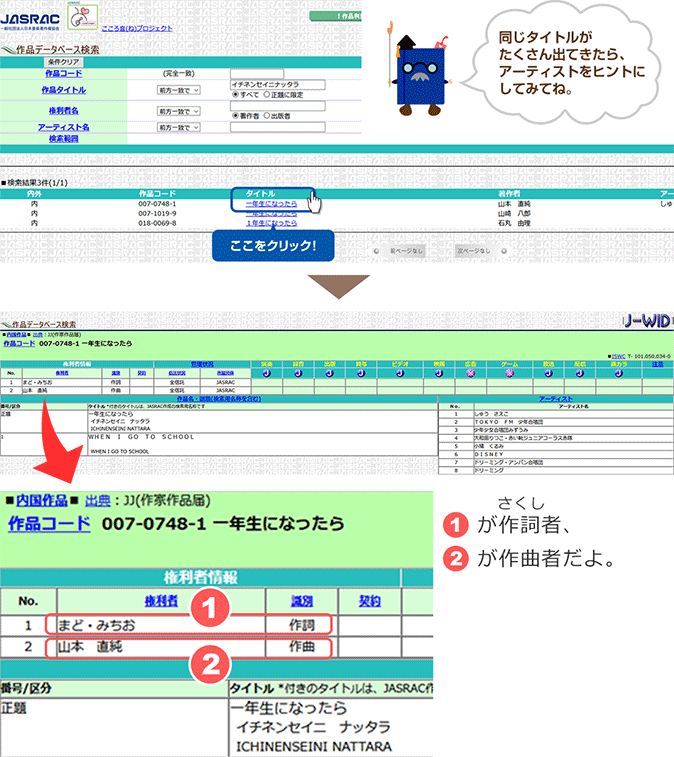674x757 pixels.
Task: Click the J-WID logo
Action: coord(646,321)
